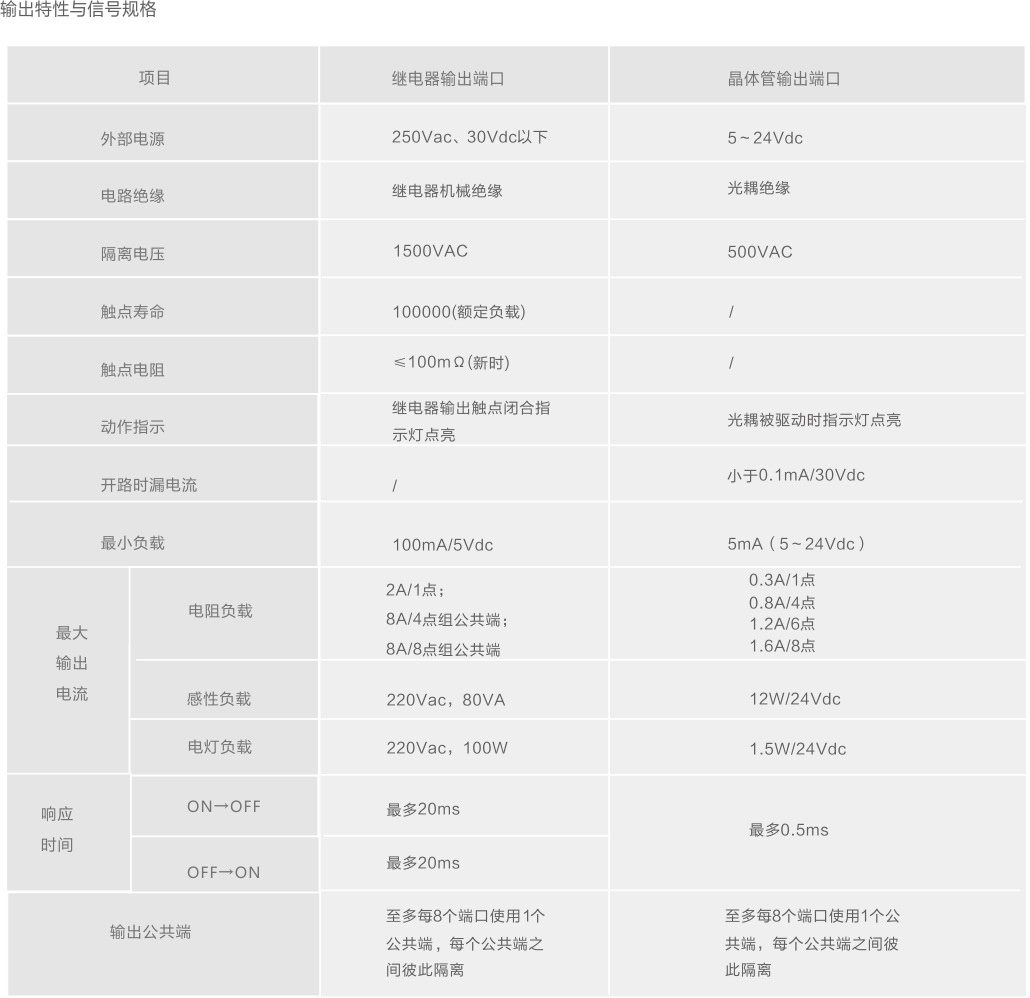Click the 继电器输出端口 column header

447,79
